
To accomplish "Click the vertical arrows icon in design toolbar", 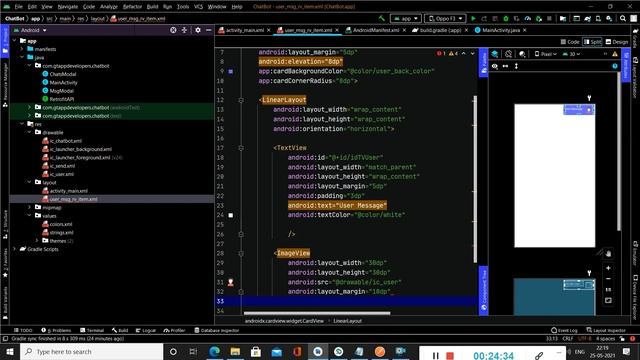I will coord(516,66).
